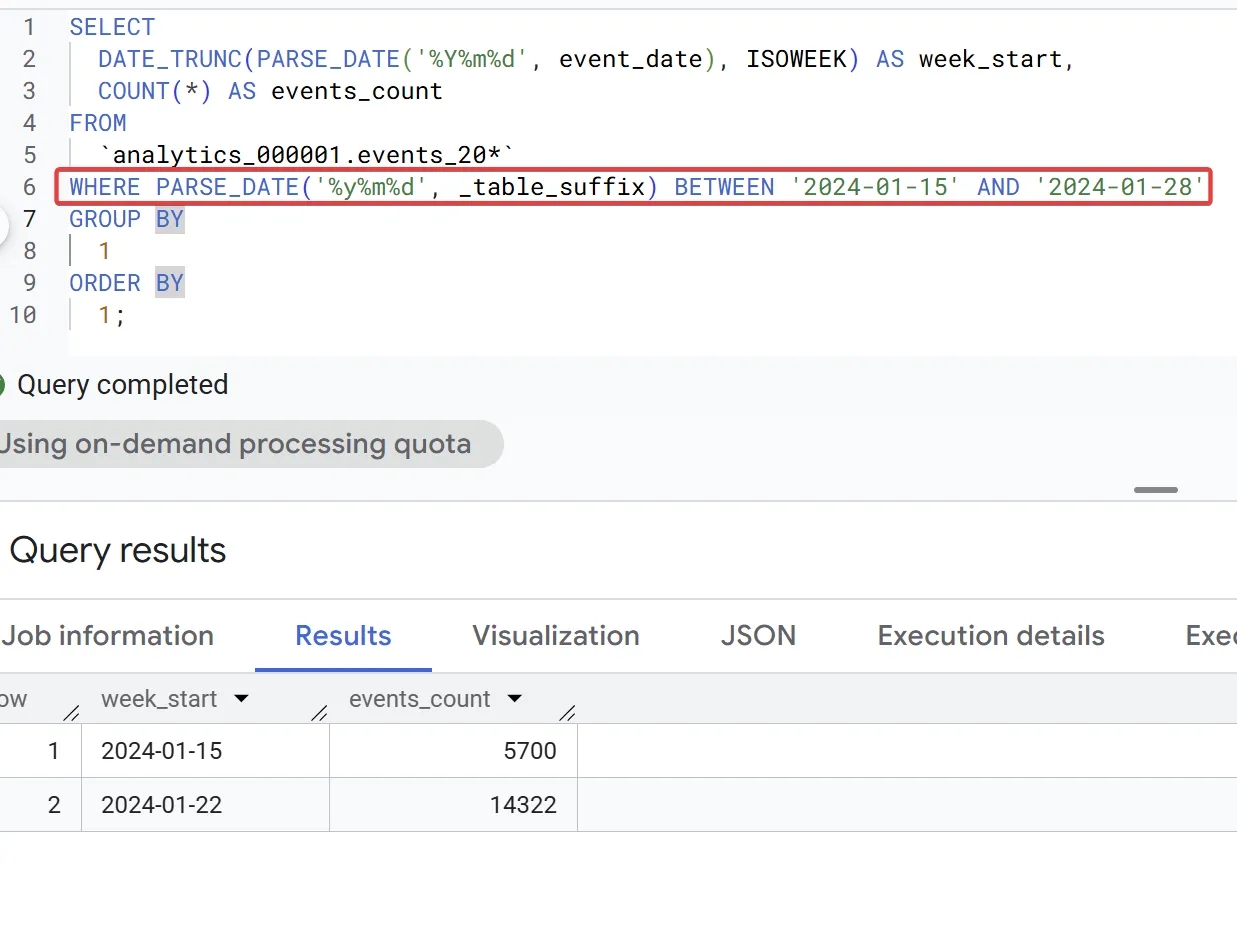Image resolution: width=1237 pixels, height=939 pixels.
Task: Click row number 1 in results
Action: (x=54, y=751)
